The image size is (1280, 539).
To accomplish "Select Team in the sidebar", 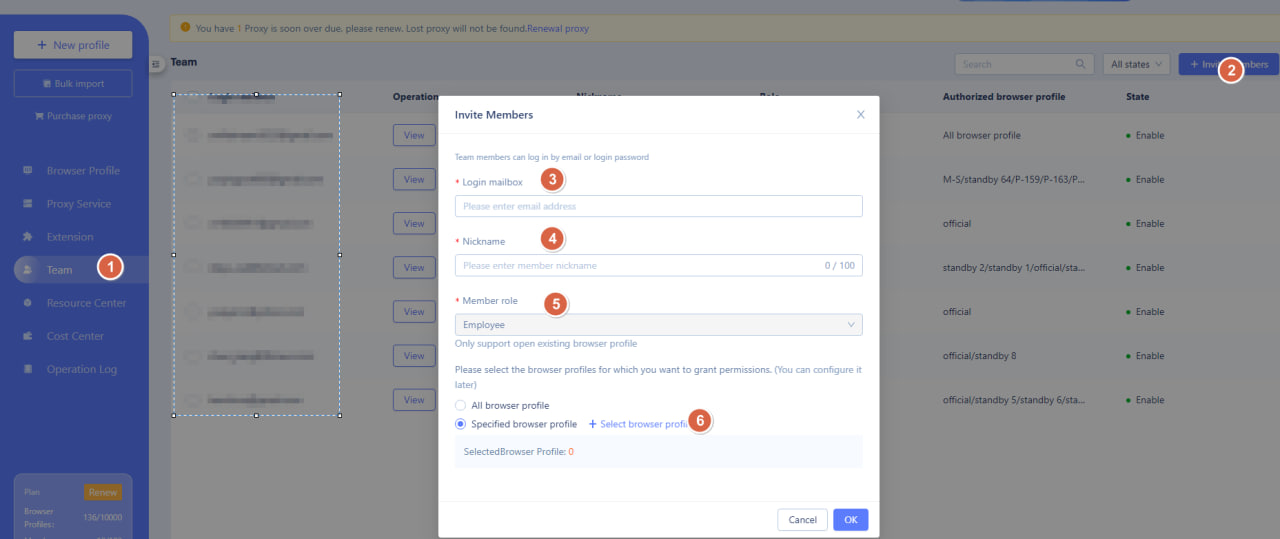I will pyautogui.click(x=59, y=270).
